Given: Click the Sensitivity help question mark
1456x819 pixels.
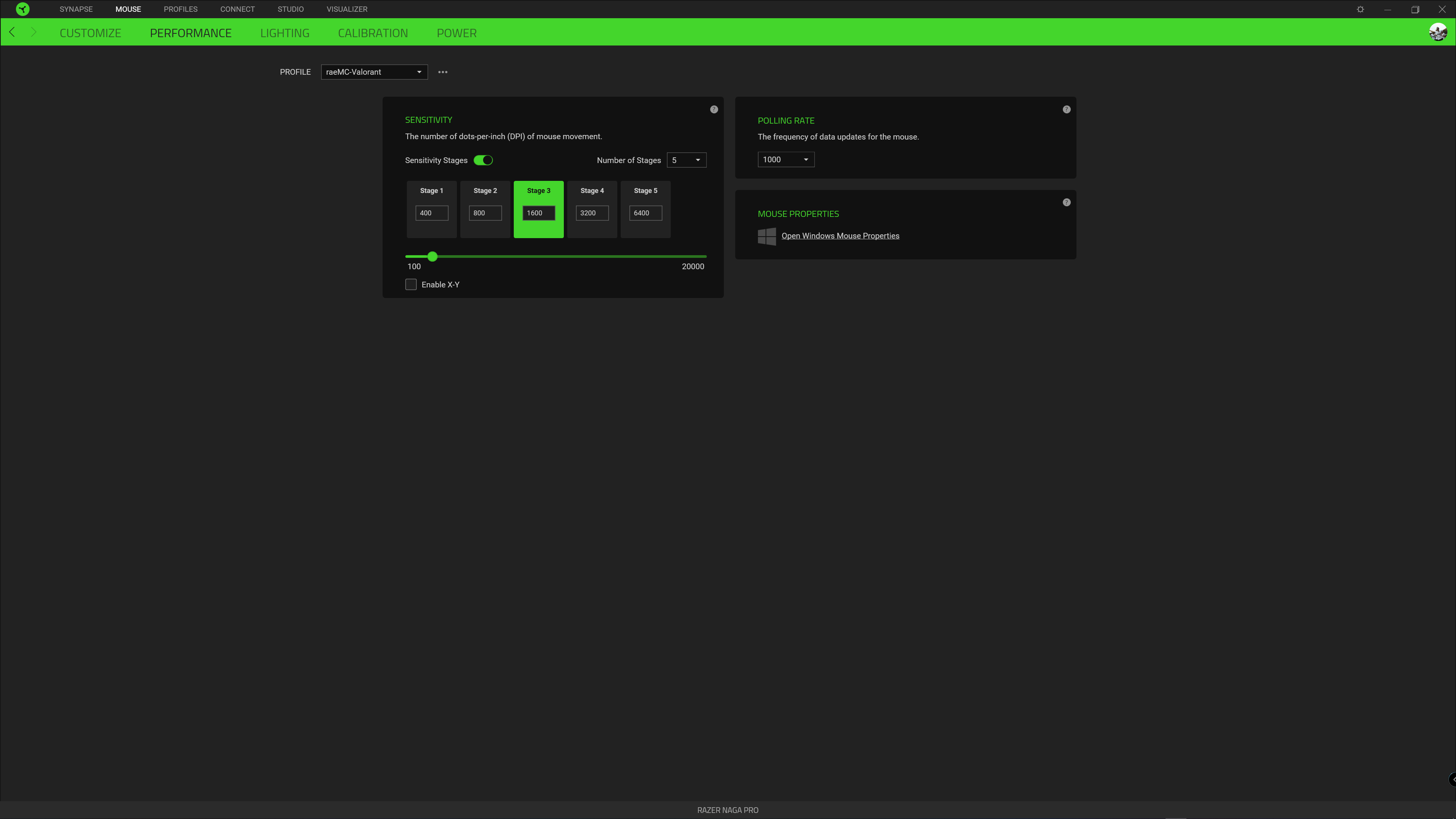Looking at the screenshot, I should [714, 109].
